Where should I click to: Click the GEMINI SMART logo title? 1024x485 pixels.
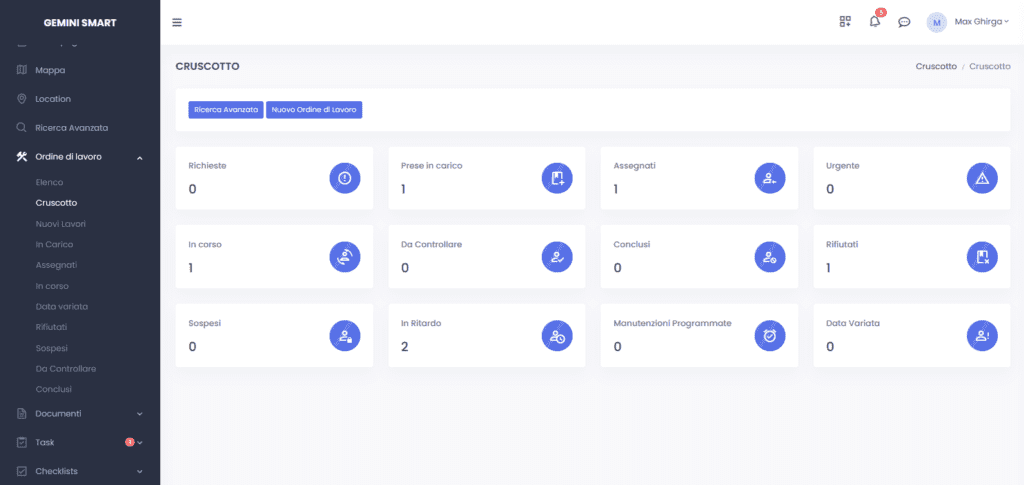click(x=80, y=23)
